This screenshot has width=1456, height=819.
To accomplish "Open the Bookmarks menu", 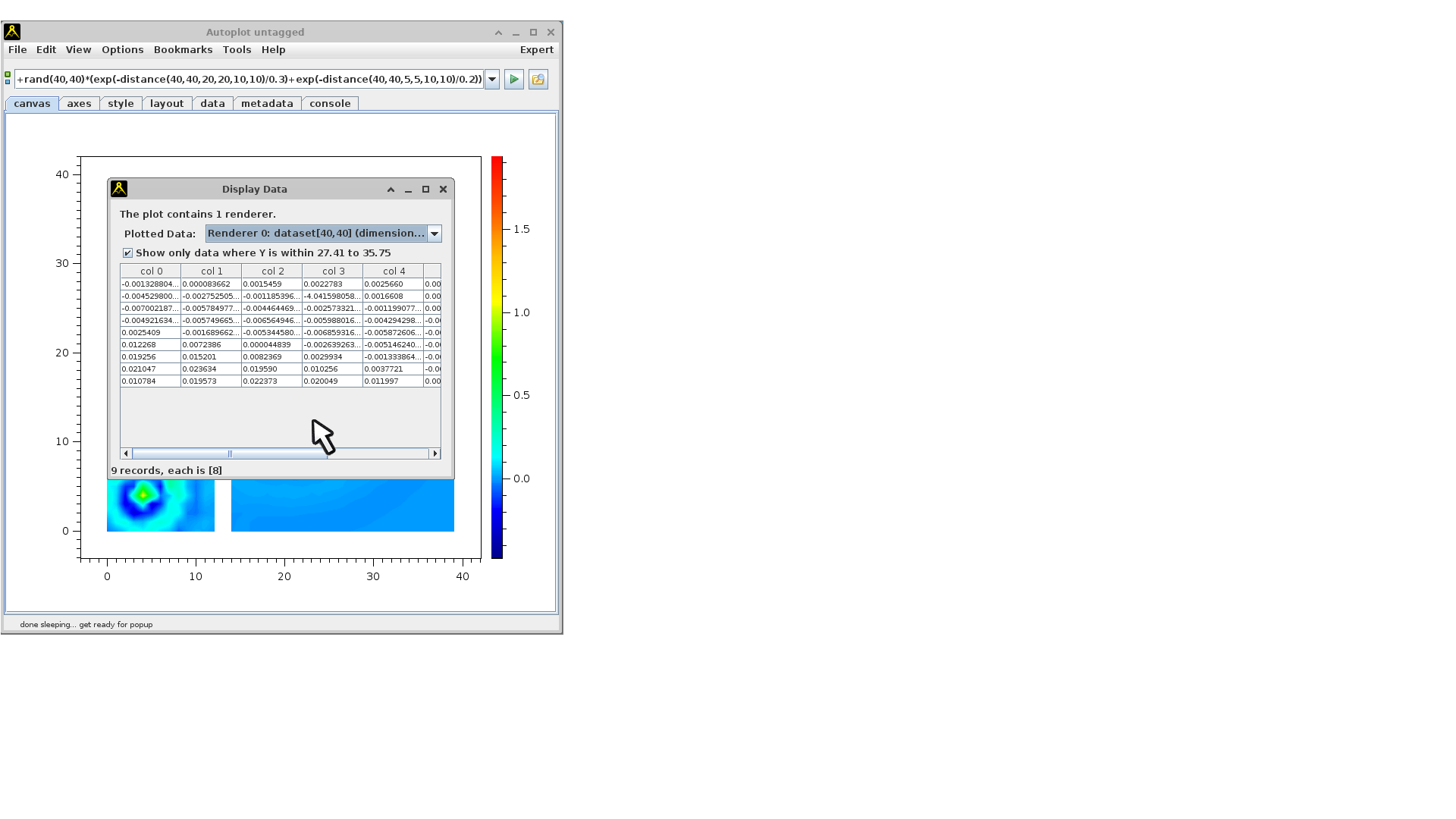I will point(183,49).
